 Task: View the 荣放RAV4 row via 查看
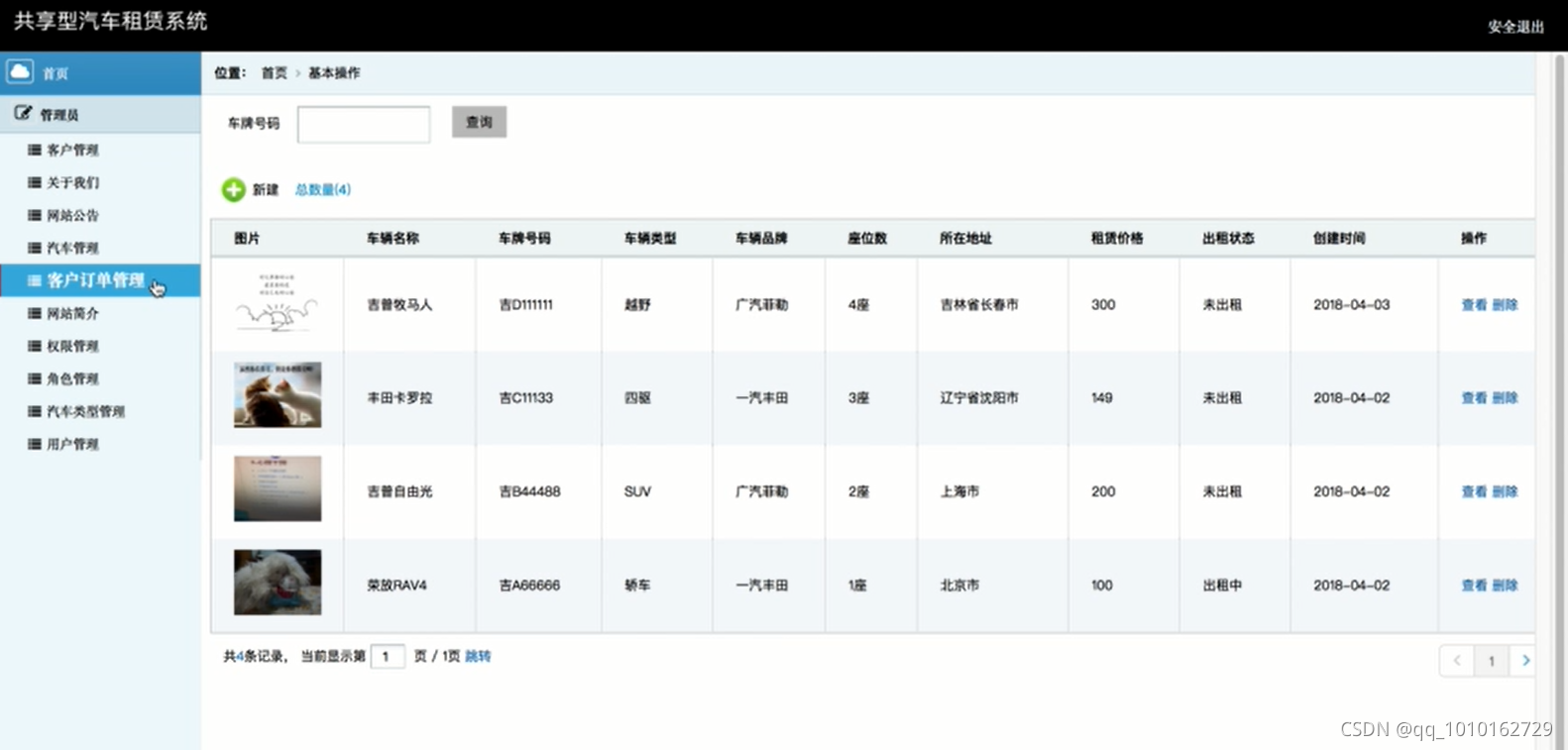(1474, 586)
